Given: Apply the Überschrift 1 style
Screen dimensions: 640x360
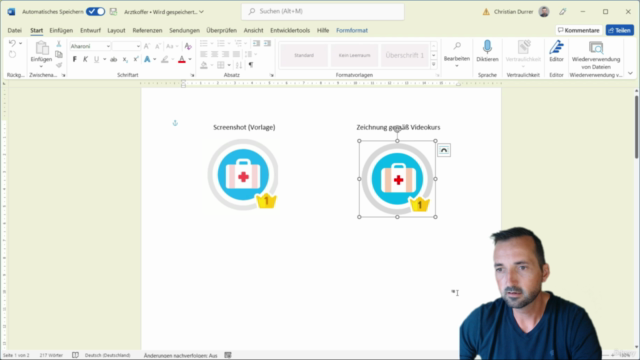Looking at the screenshot, I should (404, 55).
